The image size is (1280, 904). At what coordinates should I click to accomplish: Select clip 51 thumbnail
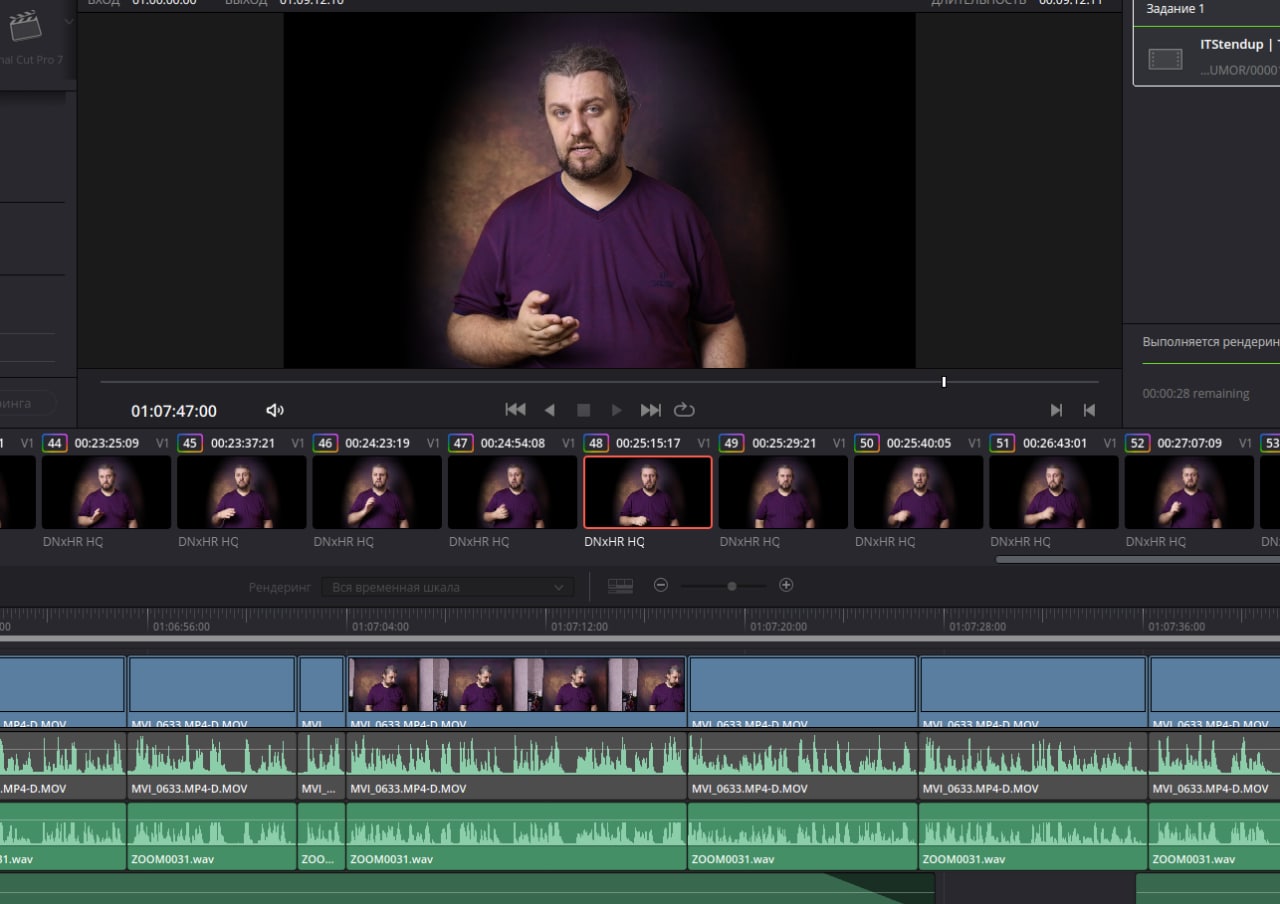click(x=1054, y=492)
